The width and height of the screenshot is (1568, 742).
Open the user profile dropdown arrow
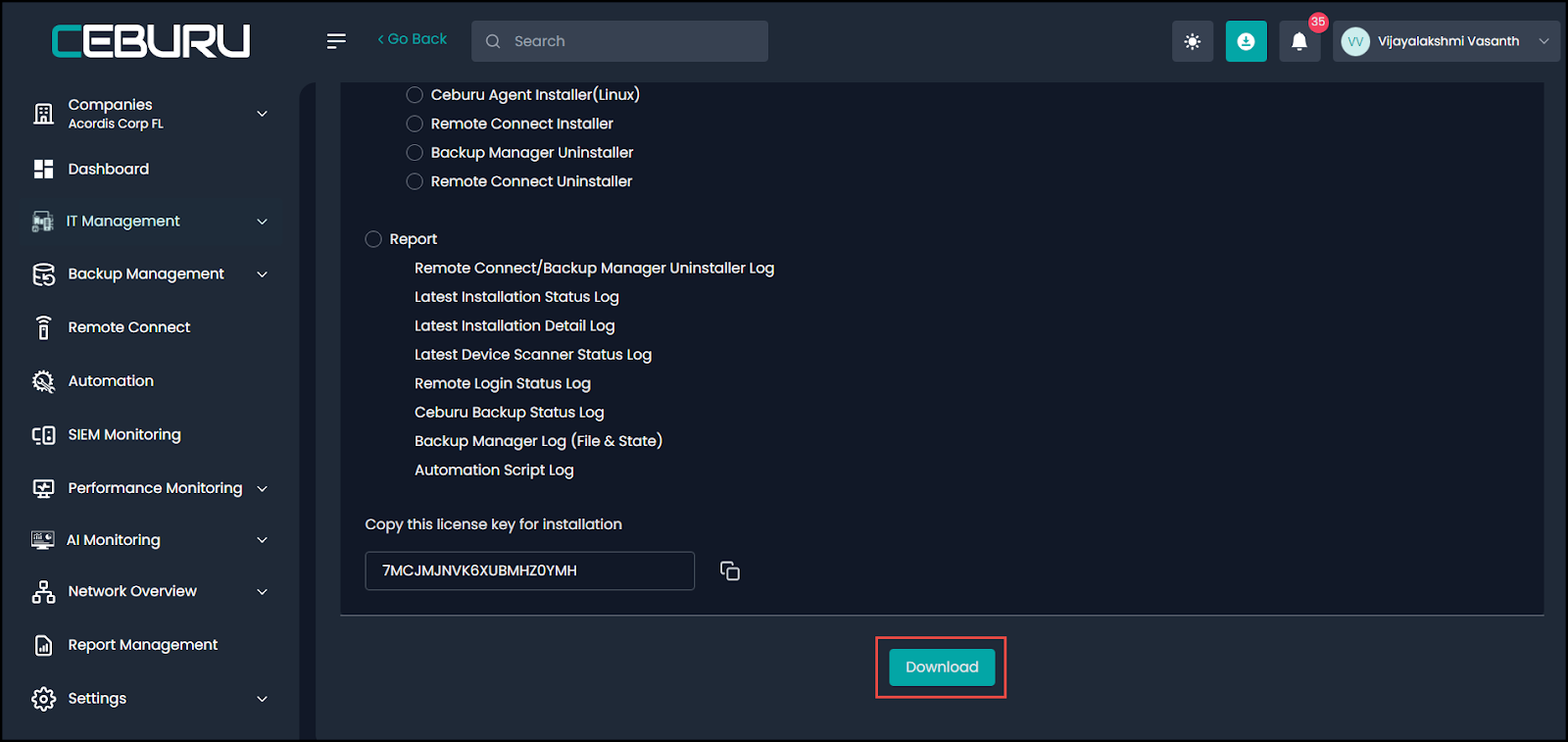(1543, 41)
